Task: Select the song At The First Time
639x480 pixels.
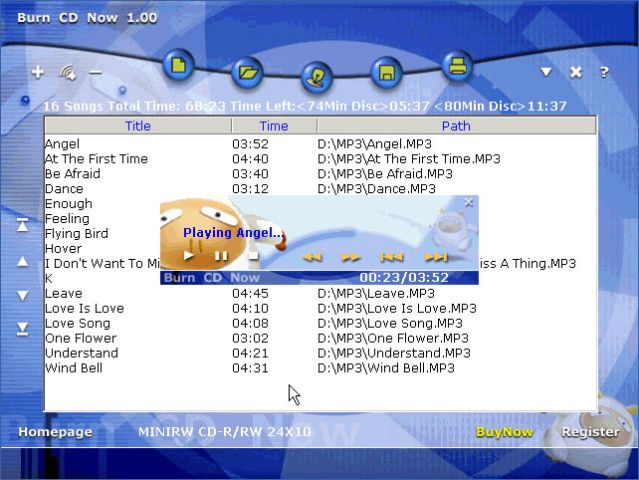Action: pyautogui.click(x=96, y=159)
